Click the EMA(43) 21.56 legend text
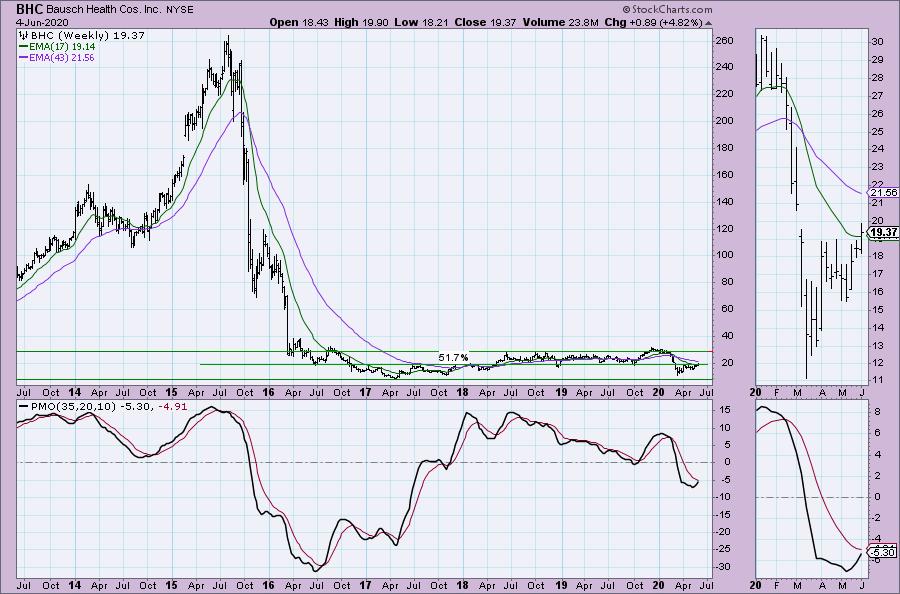This screenshot has height=594, width=900. pos(63,57)
